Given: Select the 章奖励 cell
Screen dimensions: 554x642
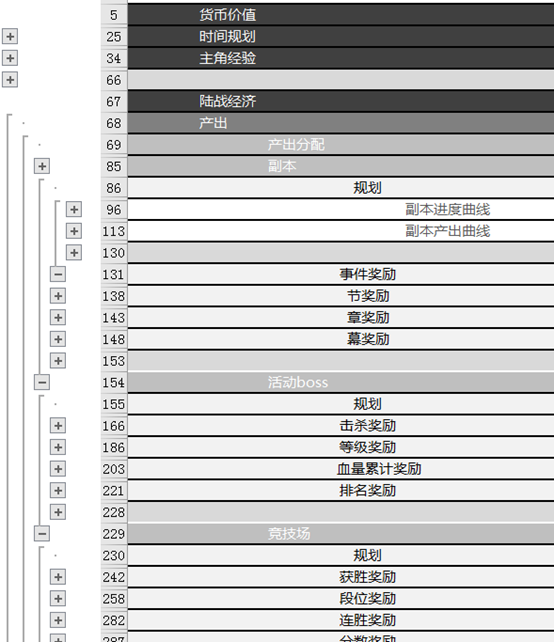Looking at the screenshot, I should (341, 317).
